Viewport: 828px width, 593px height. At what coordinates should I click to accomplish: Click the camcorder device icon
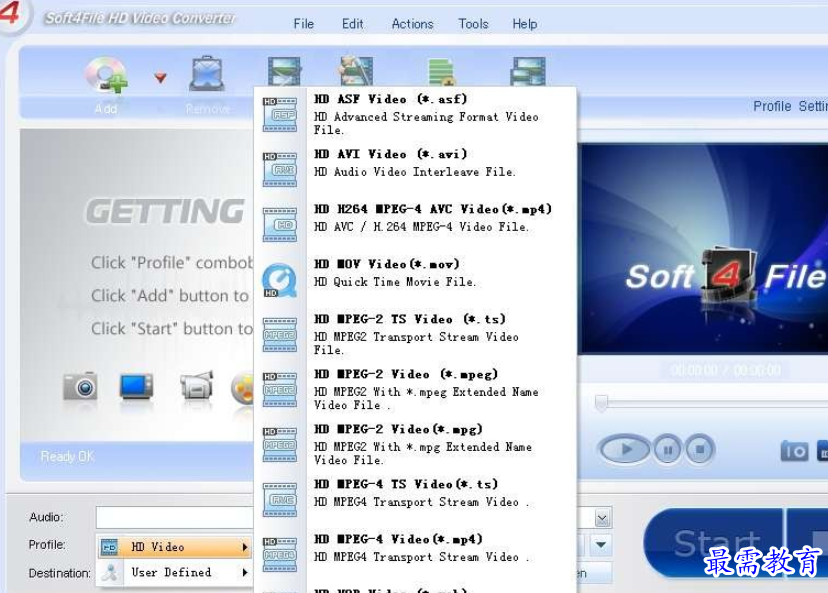point(196,385)
